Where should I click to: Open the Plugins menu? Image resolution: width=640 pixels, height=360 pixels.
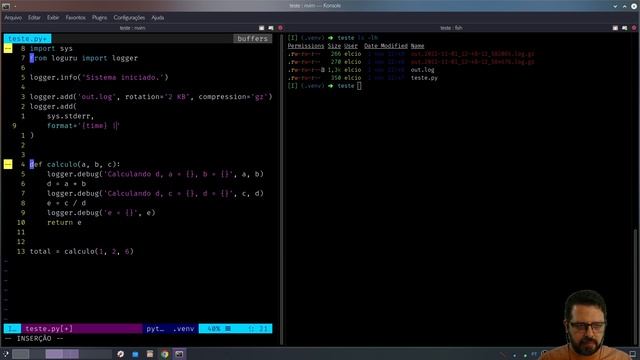click(100, 18)
